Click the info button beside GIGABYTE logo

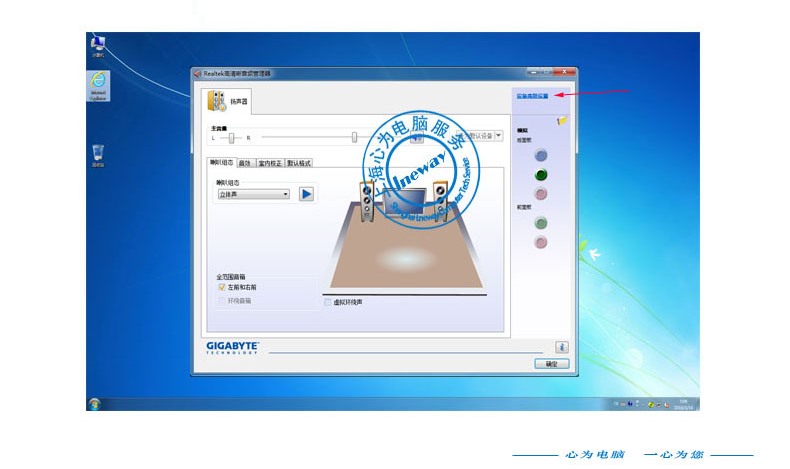(561, 346)
